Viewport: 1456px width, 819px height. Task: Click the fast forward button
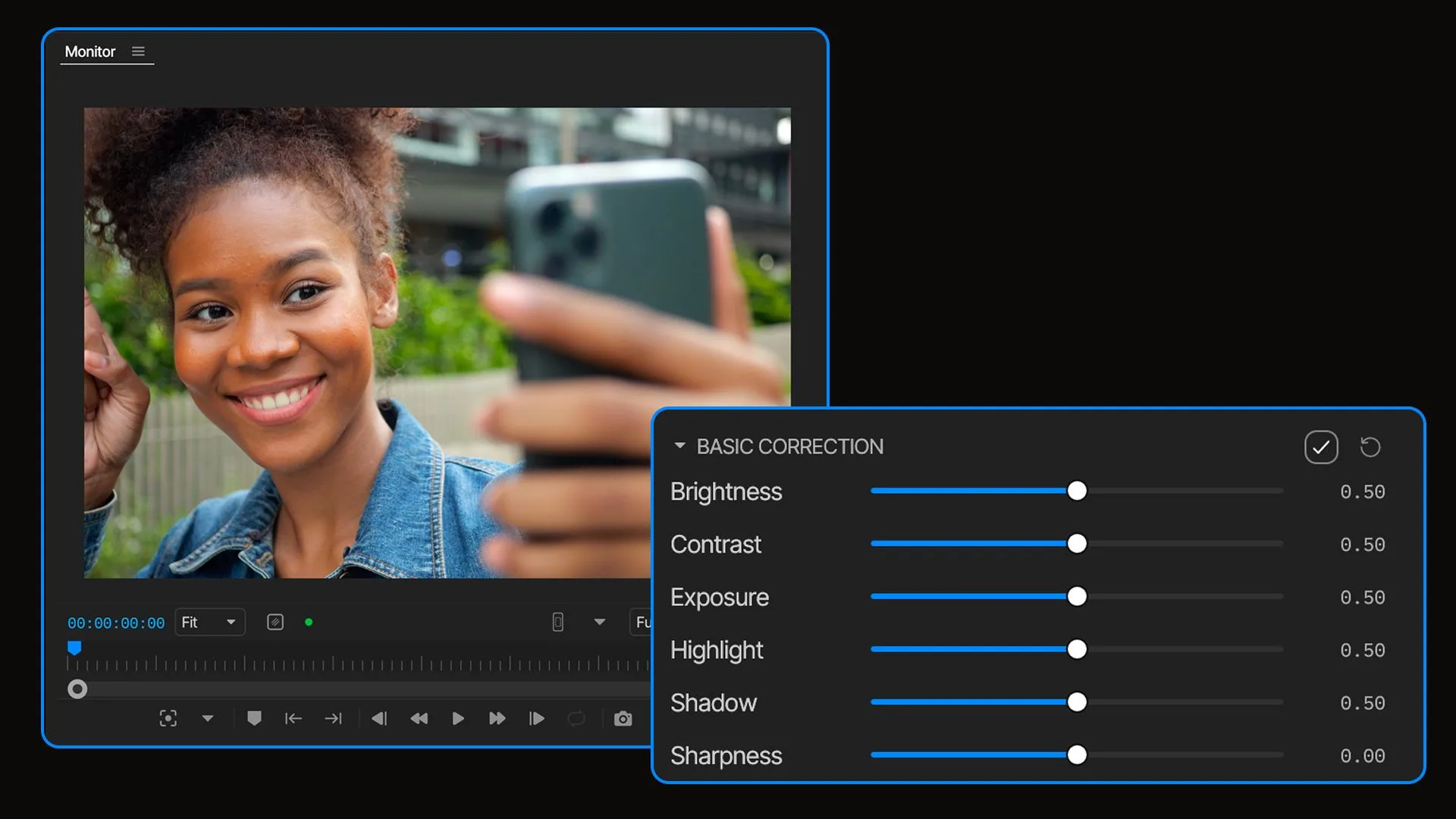coord(497,718)
